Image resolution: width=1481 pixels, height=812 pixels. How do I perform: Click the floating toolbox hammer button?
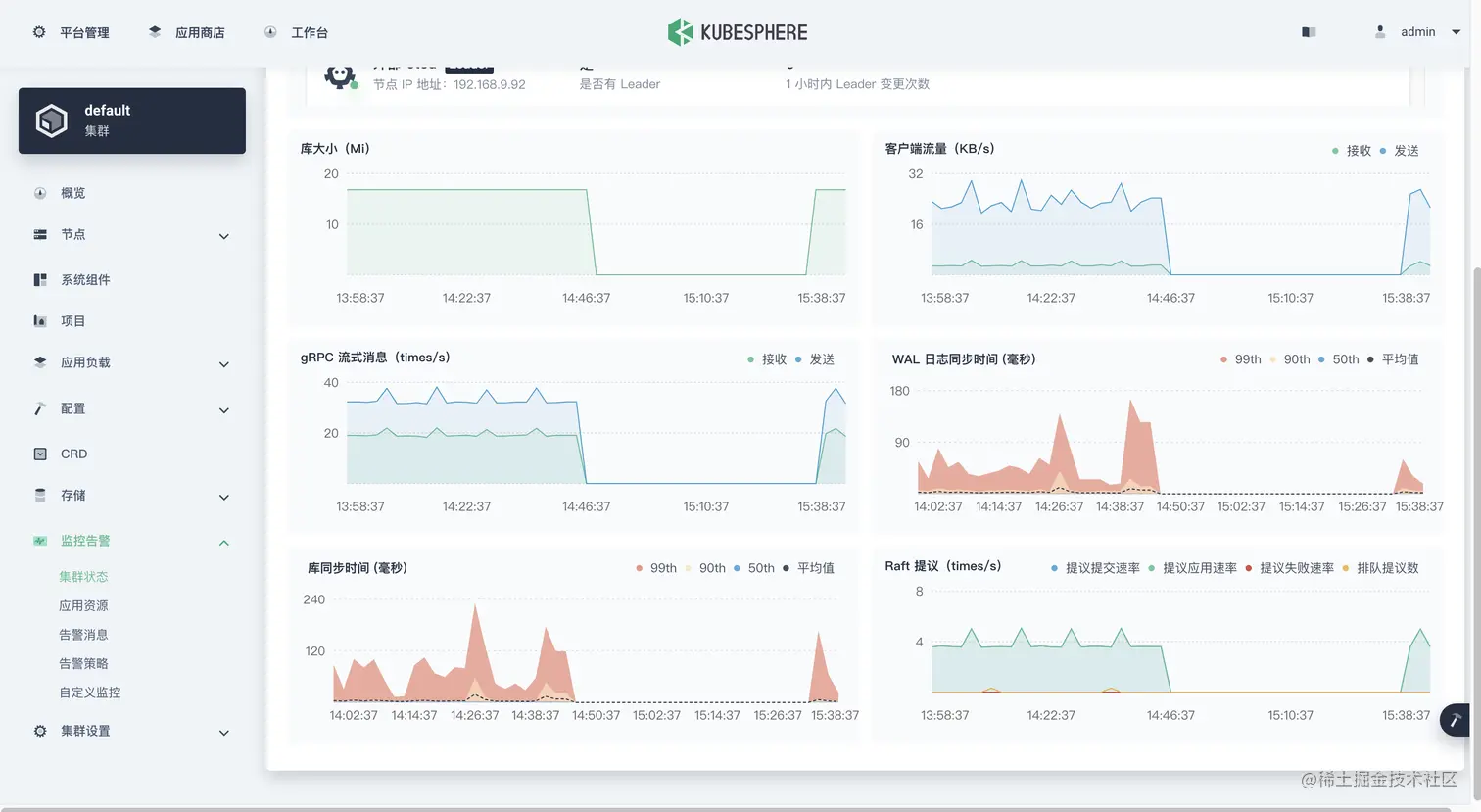1456,720
